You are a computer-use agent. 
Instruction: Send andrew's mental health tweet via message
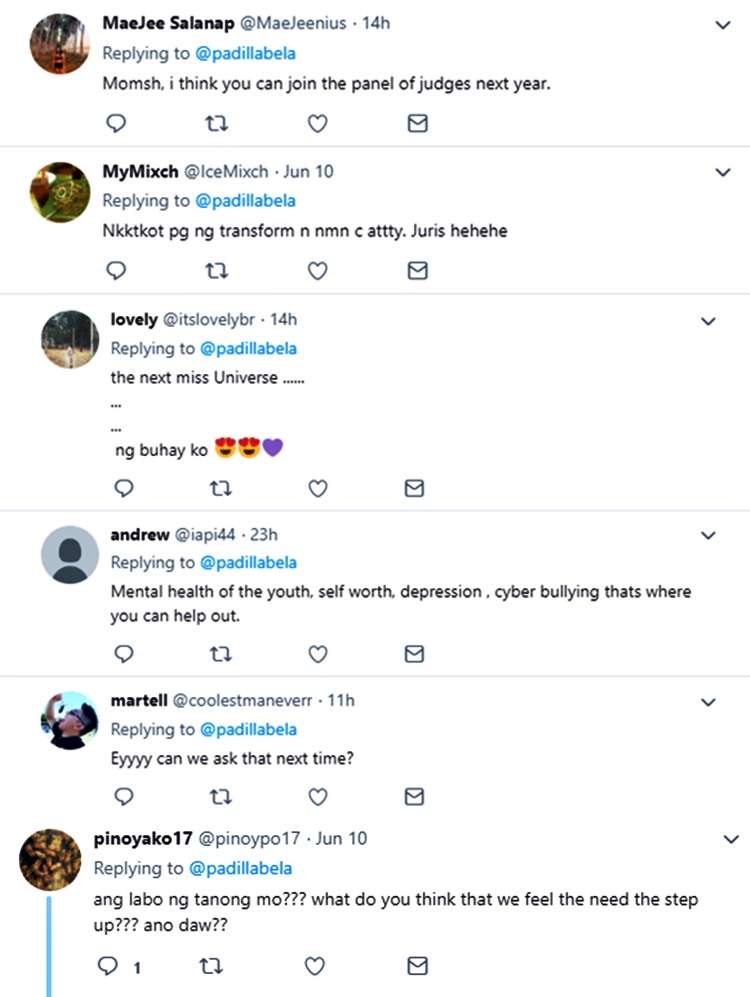414,654
